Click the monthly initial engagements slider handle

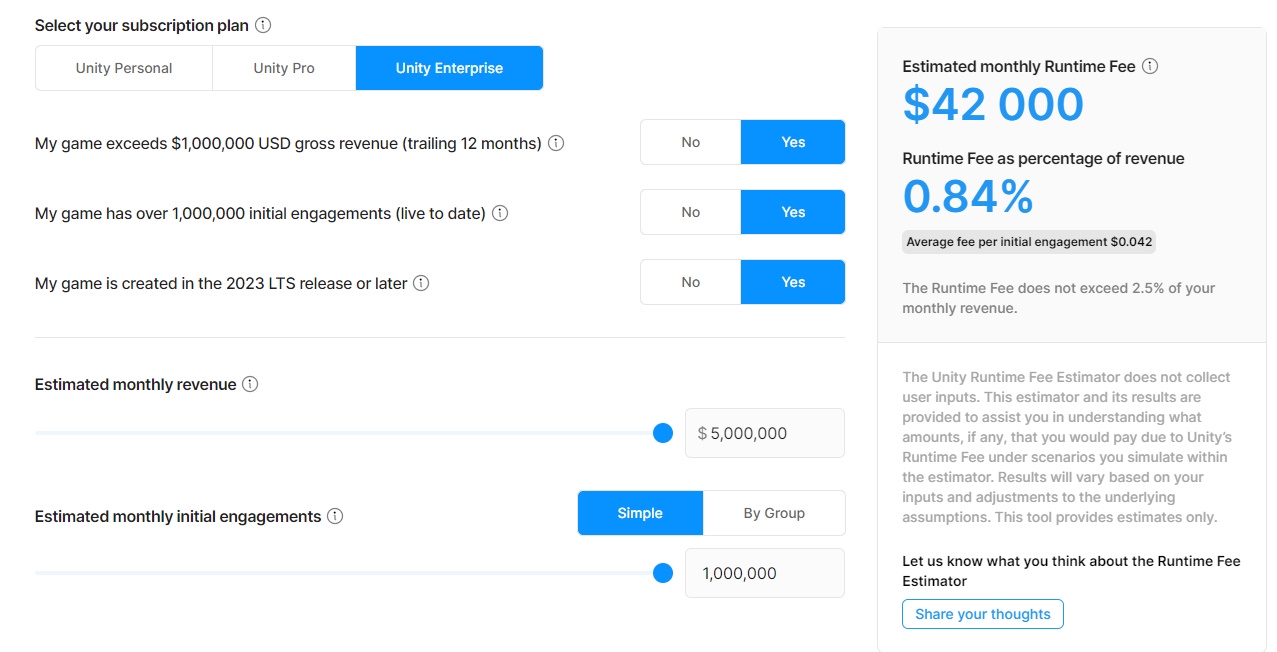tap(662, 573)
